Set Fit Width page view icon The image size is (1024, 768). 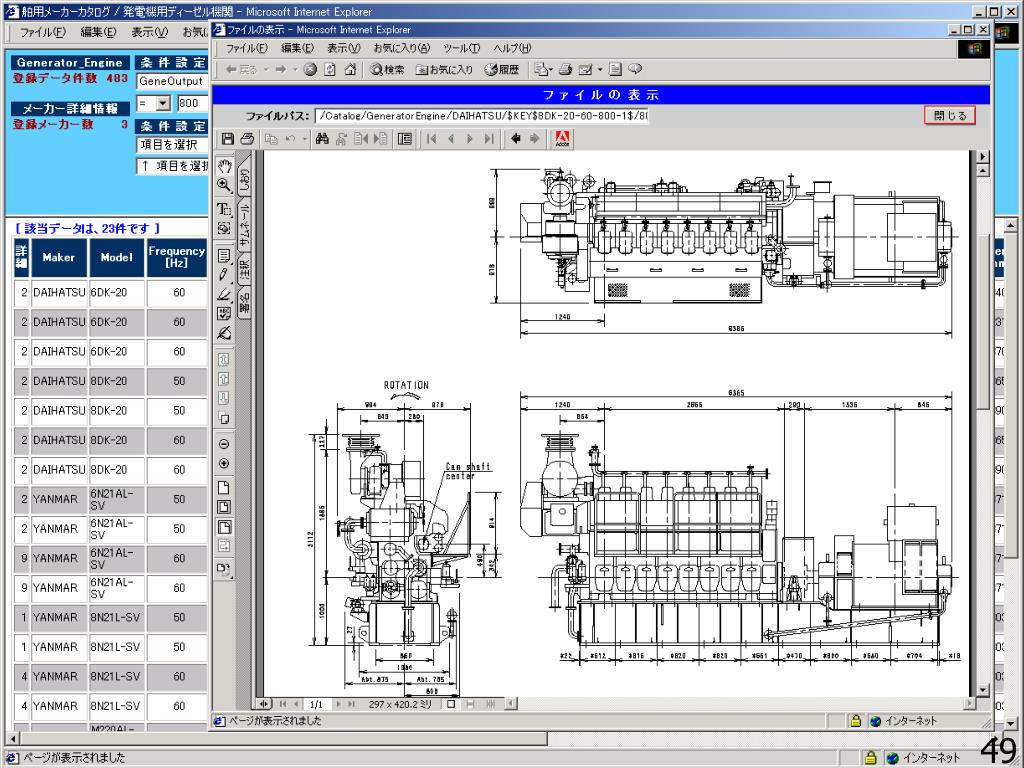(x=224, y=527)
